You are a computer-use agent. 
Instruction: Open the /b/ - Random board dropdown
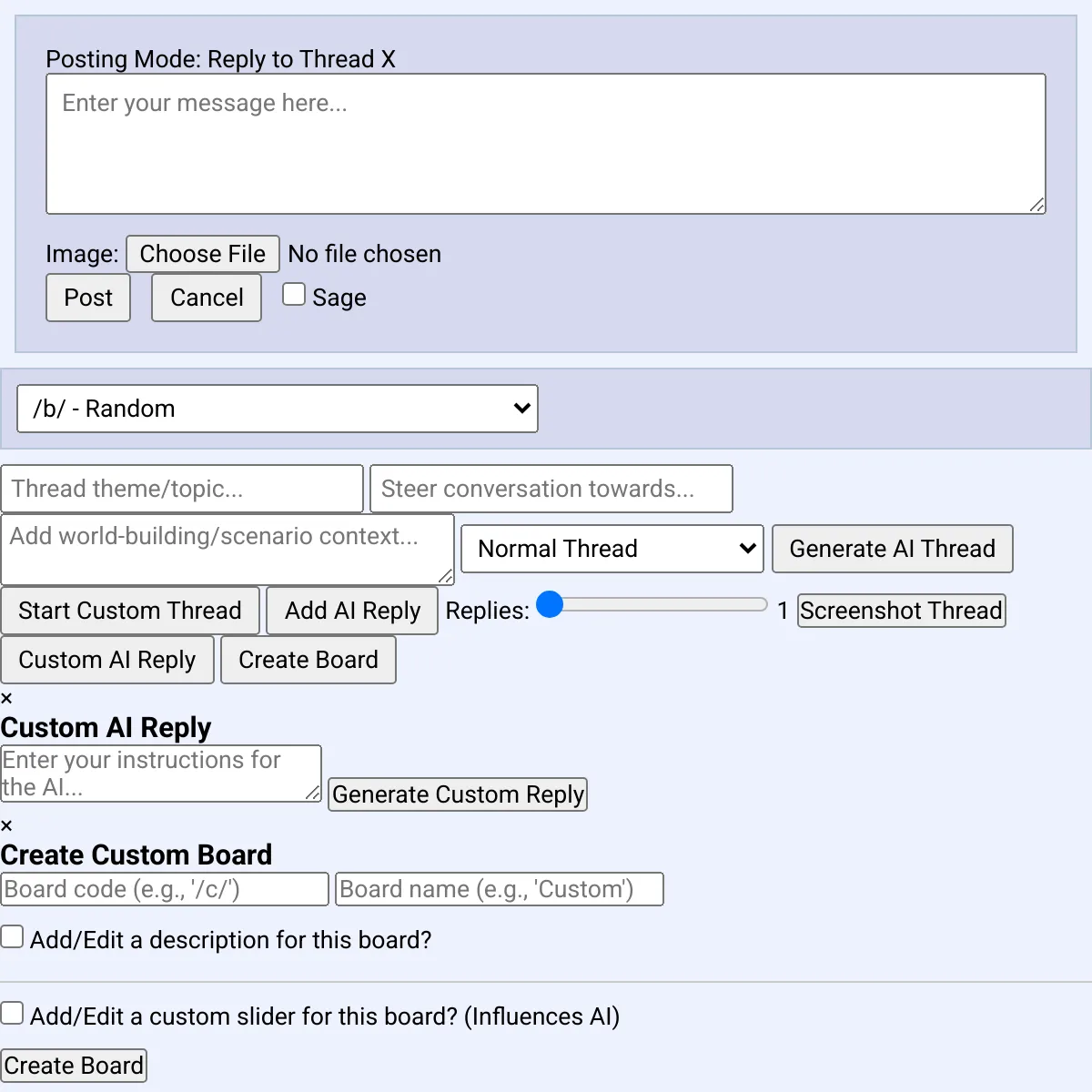click(x=278, y=409)
